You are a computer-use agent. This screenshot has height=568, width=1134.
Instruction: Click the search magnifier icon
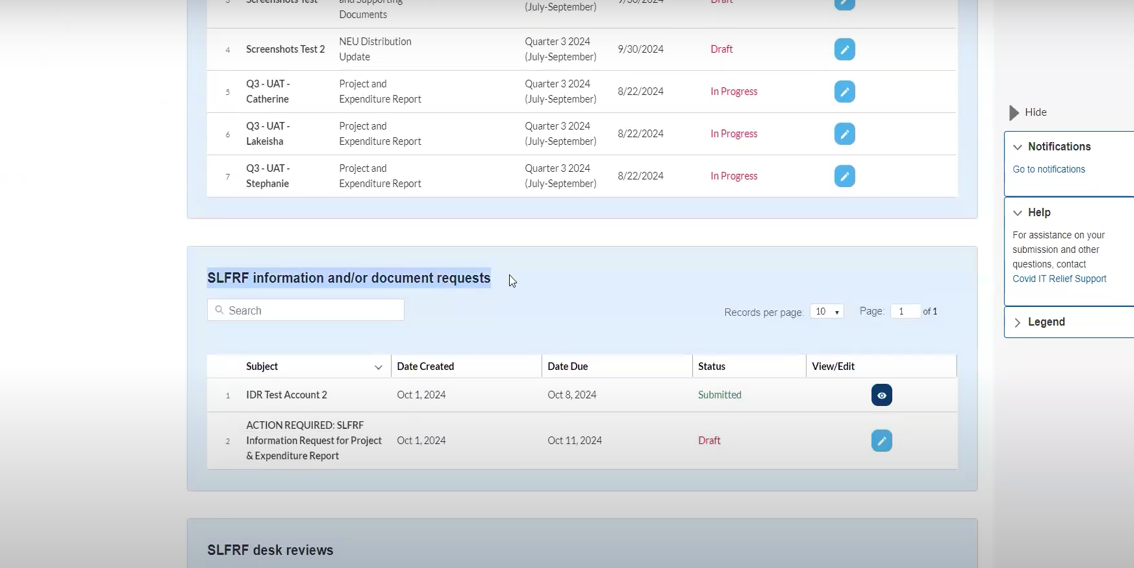coord(220,310)
